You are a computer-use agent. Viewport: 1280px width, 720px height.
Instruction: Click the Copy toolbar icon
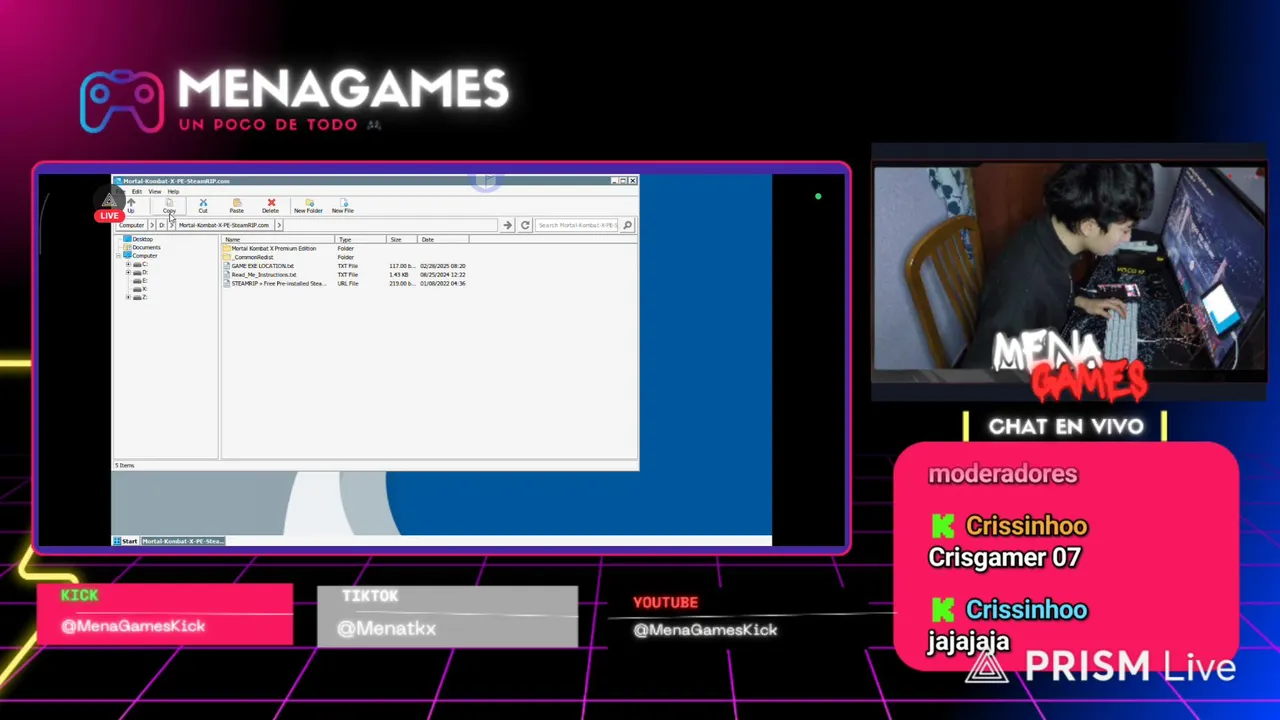(x=169, y=202)
